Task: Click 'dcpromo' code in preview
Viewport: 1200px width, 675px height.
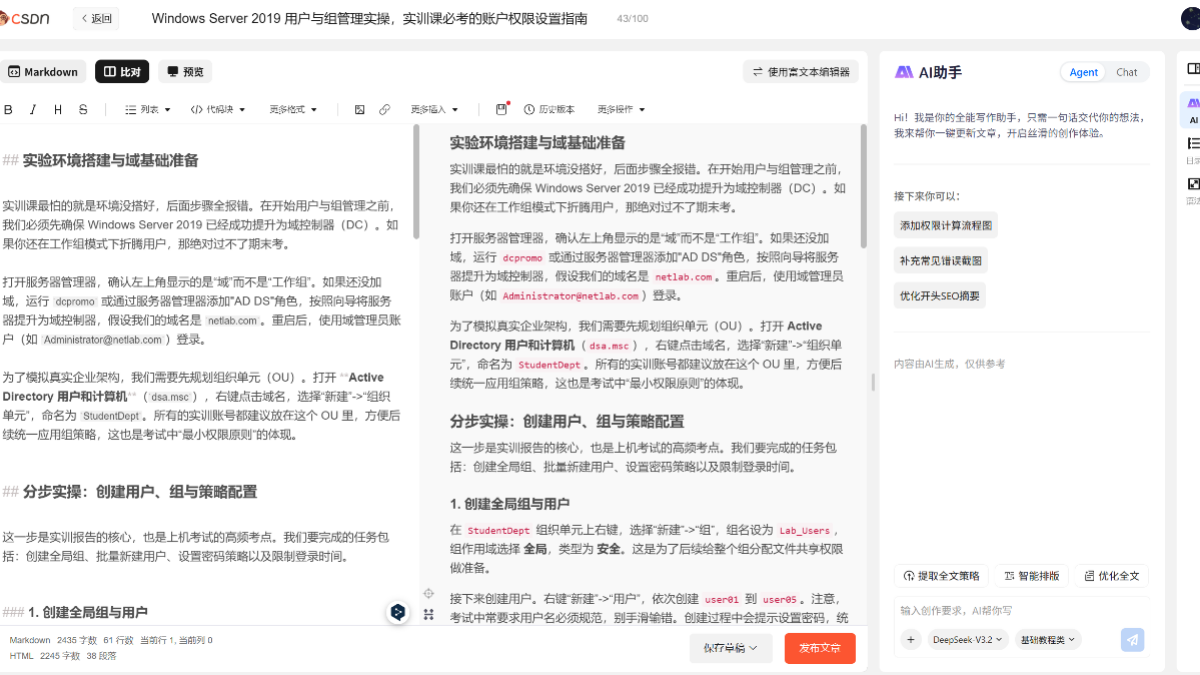Action: pyautogui.click(x=522, y=258)
